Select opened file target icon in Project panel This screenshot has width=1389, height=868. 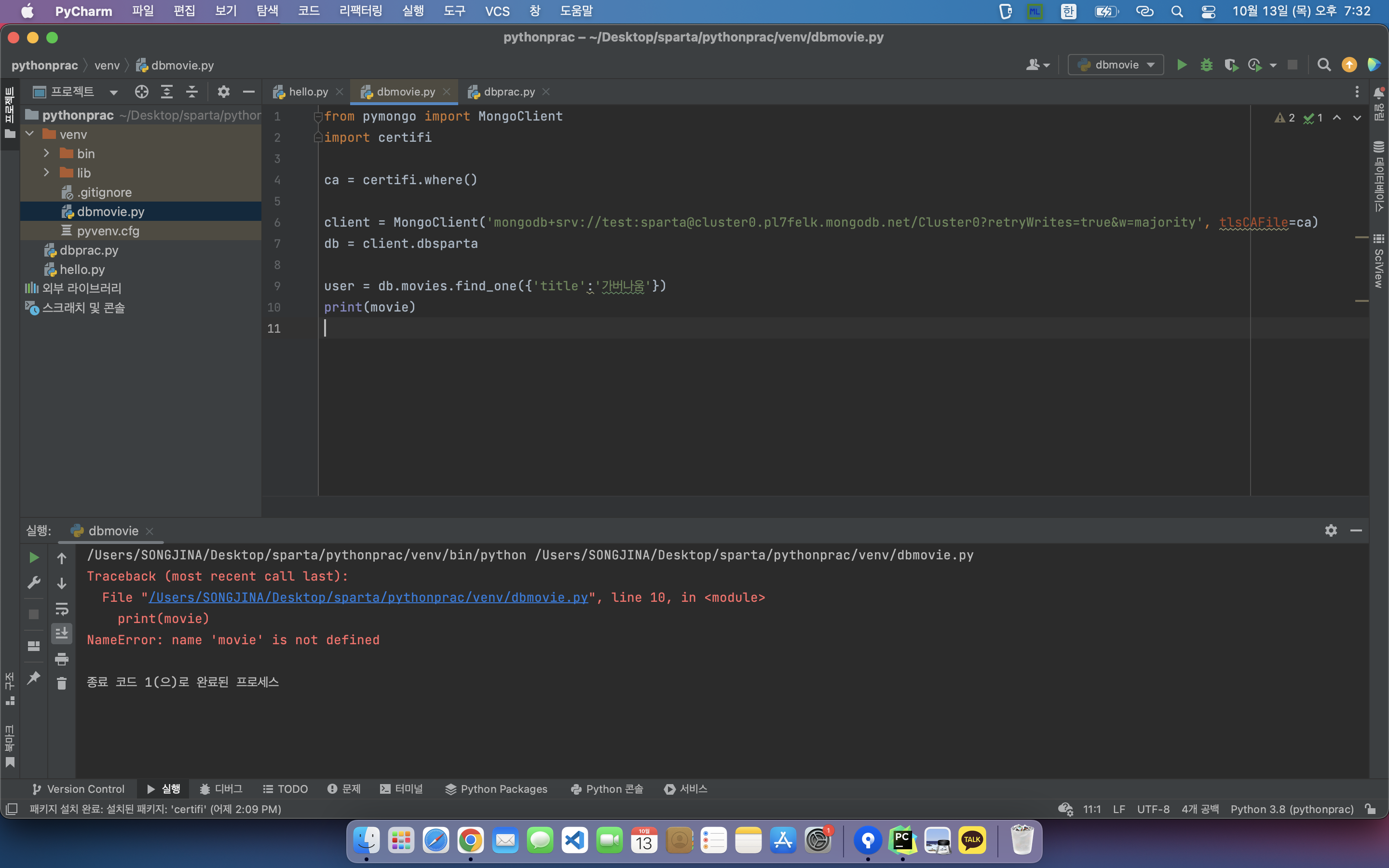pyautogui.click(x=141, y=92)
